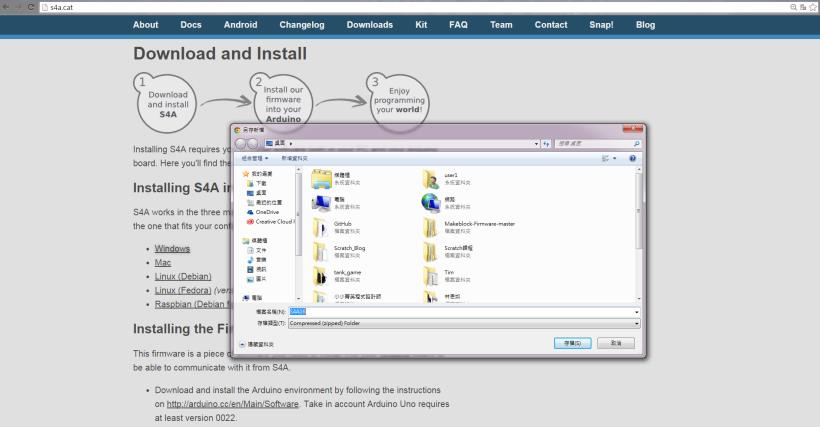This screenshot has width=820, height=427.
Task: Expand the file name history dropdown
Action: click(636, 312)
